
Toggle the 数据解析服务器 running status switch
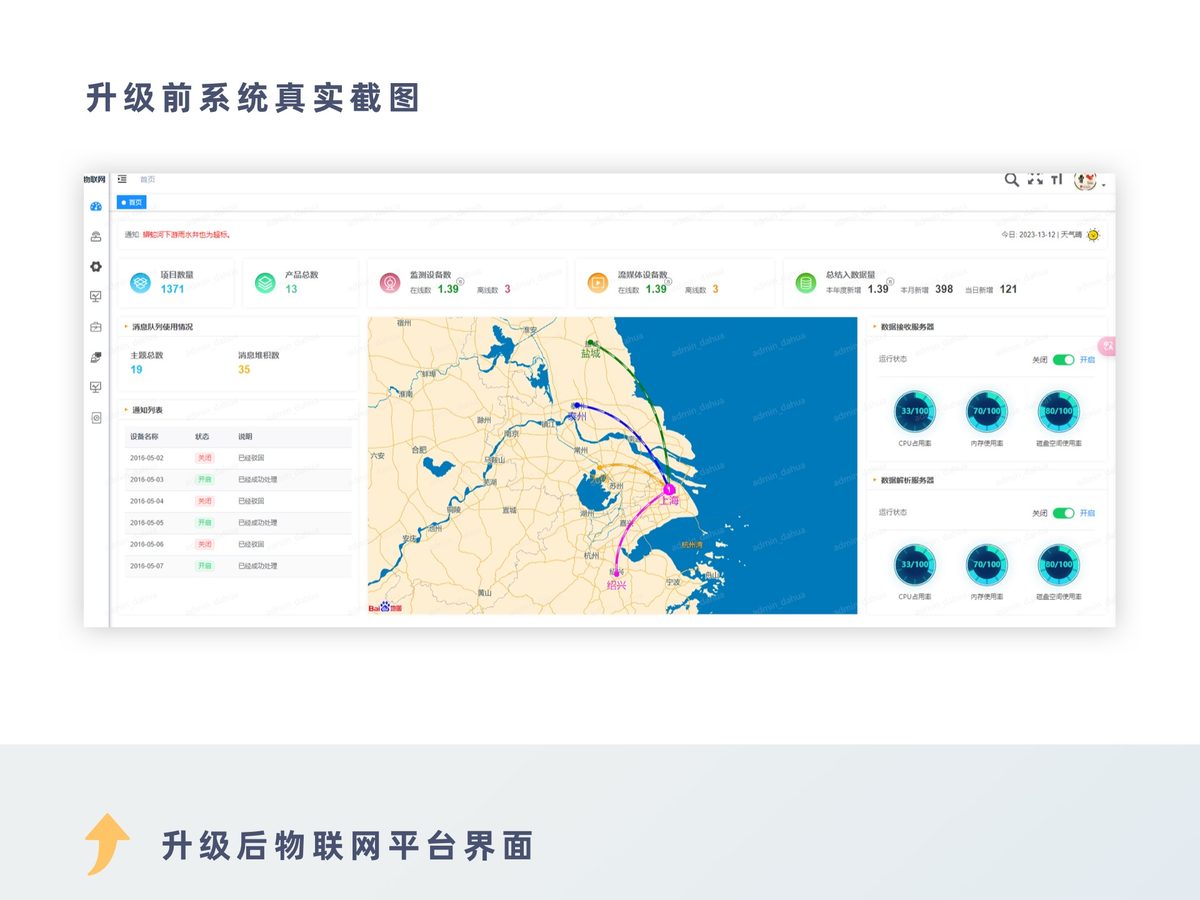[1063, 513]
